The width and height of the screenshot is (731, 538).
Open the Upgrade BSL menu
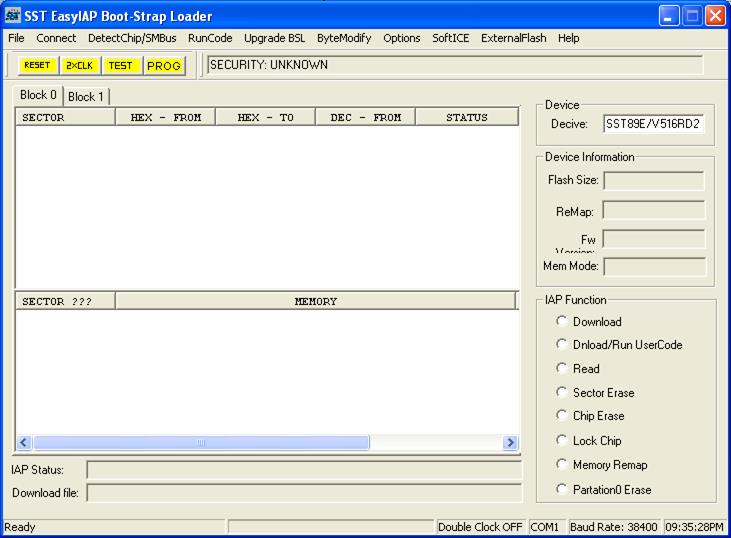coord(274,38)
